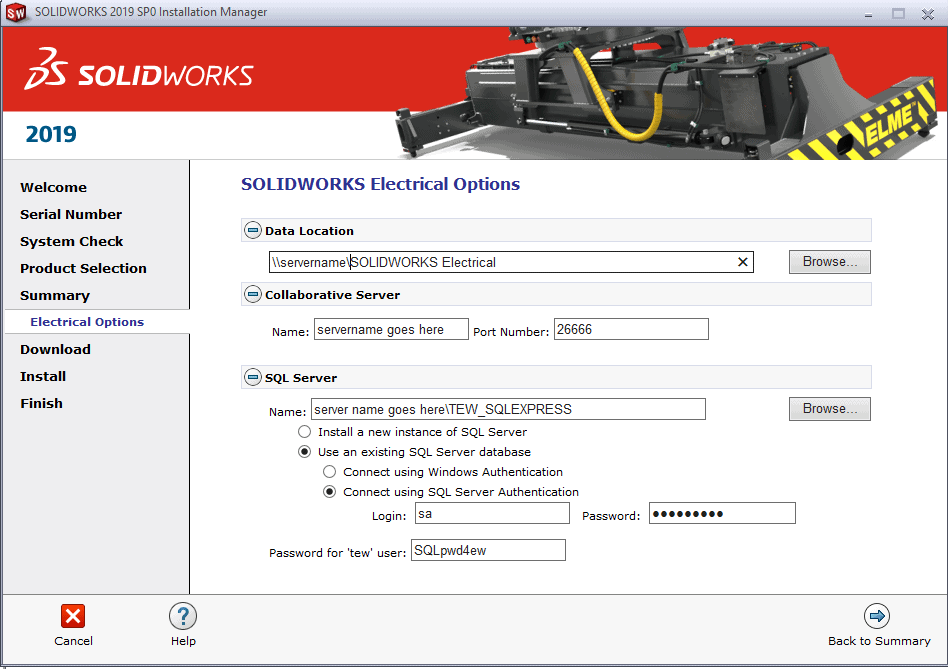948x669 pixels.
Task: Go to the Serial Number step
Action: 71,215
